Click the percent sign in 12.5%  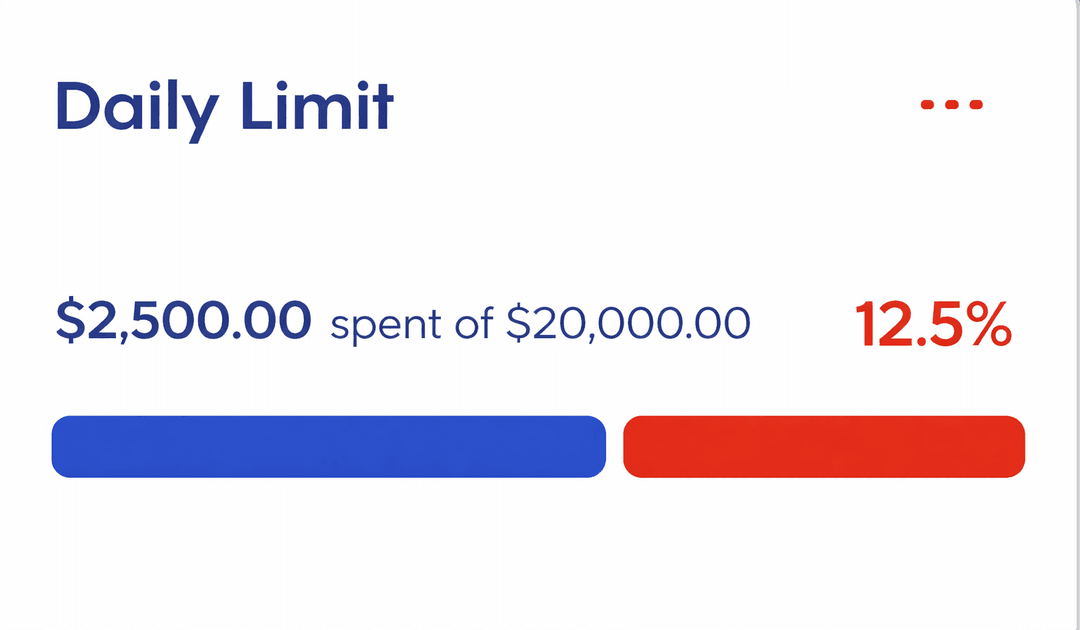point(987,325)
